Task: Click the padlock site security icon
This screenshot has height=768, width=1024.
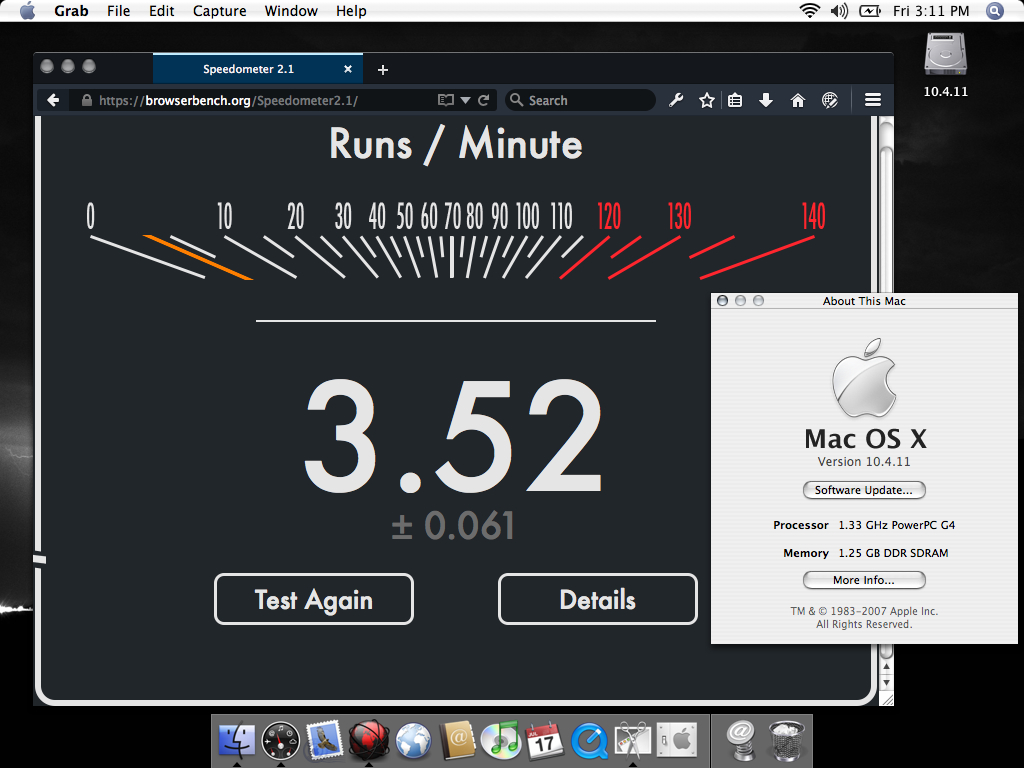Action: coord(86,100)
